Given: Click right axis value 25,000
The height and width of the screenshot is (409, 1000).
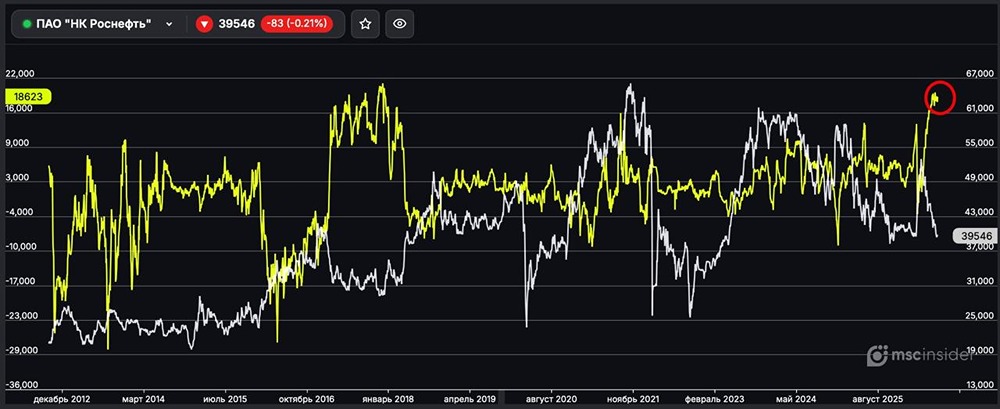Looking at the screenshot, I should (x=980, y=316).
